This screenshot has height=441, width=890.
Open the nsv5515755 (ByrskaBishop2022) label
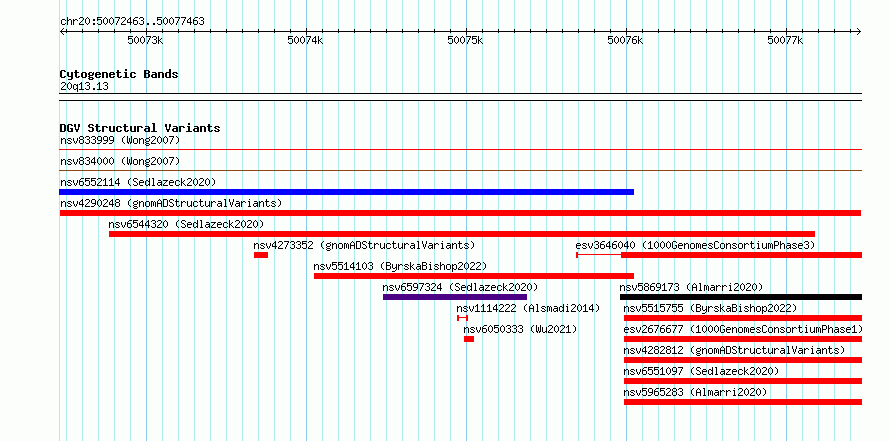(710, 308)
